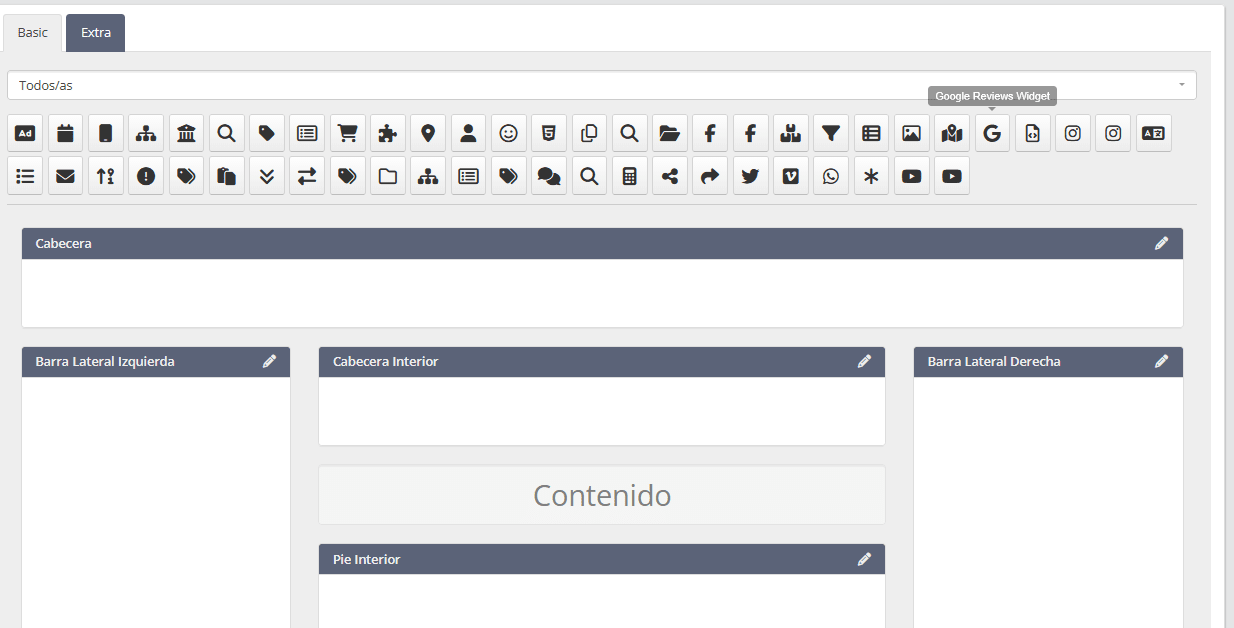1234x628 pixels.
Task: Edit the Cabecera zone
Action: pyautogui.click(x=1161, y=242)
